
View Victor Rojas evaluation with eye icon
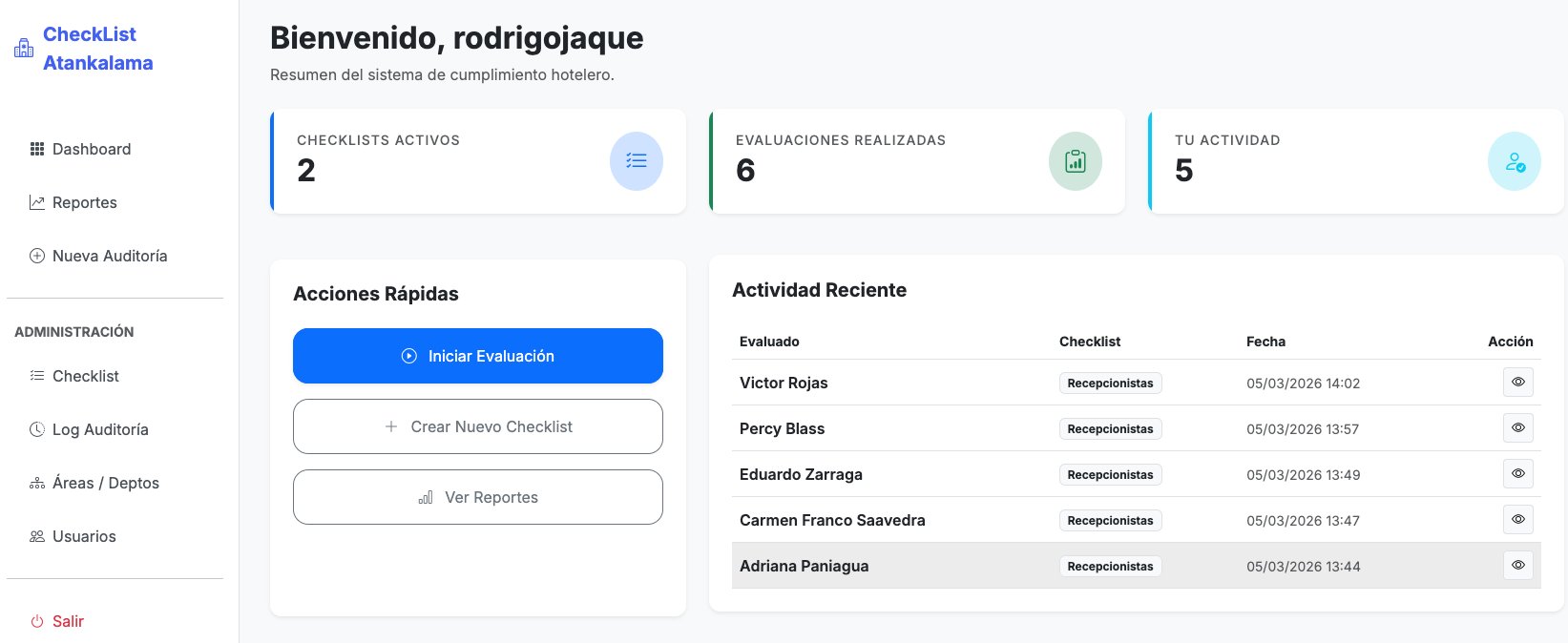pos(1517,383)
